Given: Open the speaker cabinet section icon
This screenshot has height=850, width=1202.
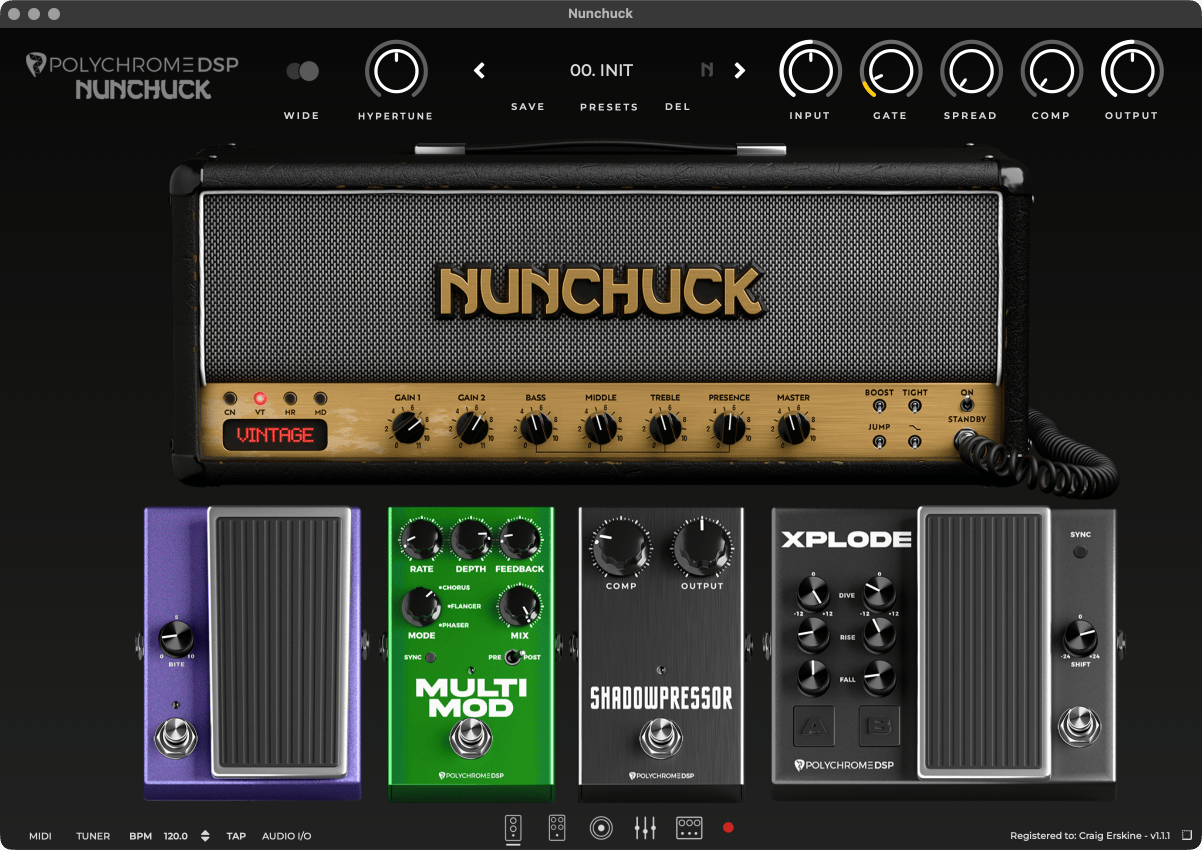Looking at the screenshot, I should [601, 828].
